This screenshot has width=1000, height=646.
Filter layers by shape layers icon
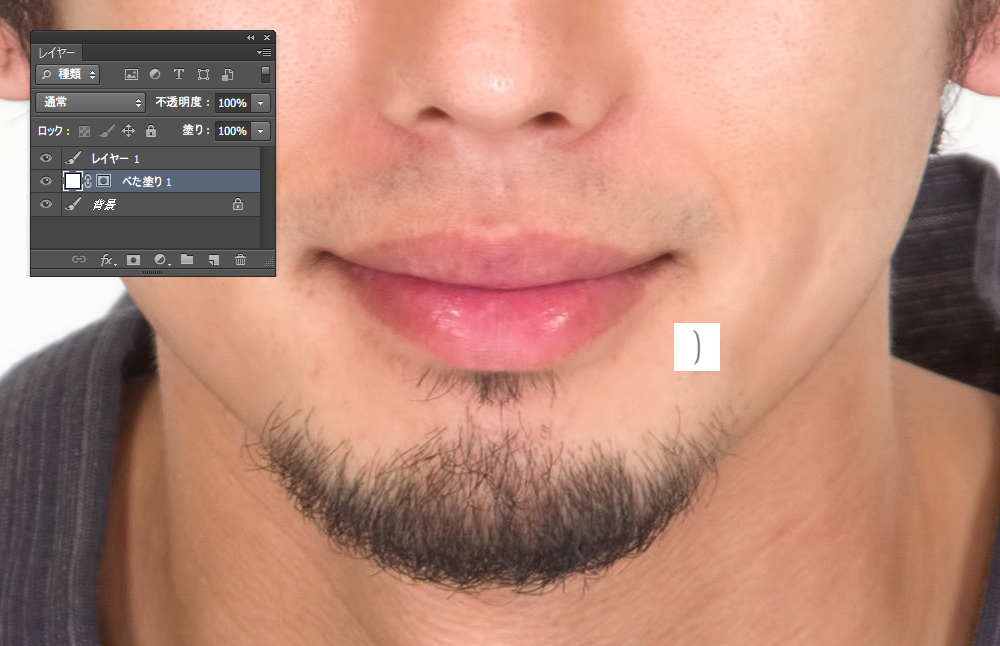pos(203,75)
